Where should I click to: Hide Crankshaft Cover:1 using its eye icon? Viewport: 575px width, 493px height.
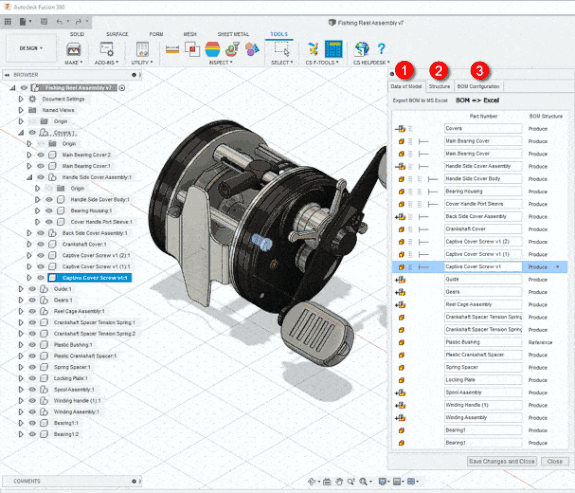click(x=41, y=244)
